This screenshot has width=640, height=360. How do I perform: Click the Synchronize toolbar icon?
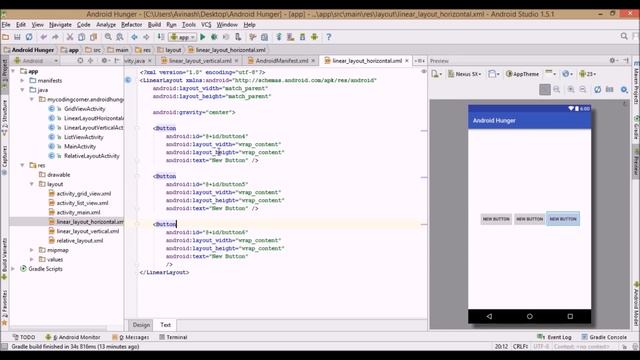pos(29,37)
